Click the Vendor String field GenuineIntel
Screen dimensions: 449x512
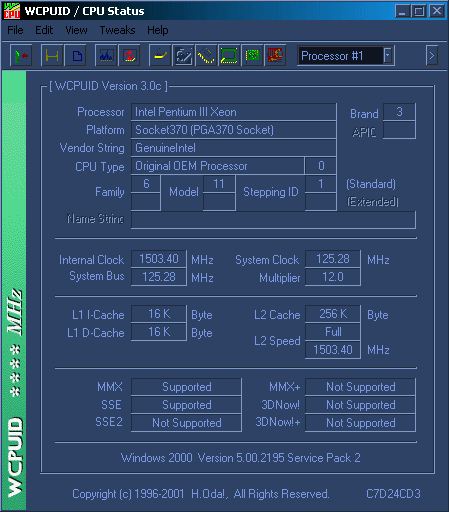point(233,148)
